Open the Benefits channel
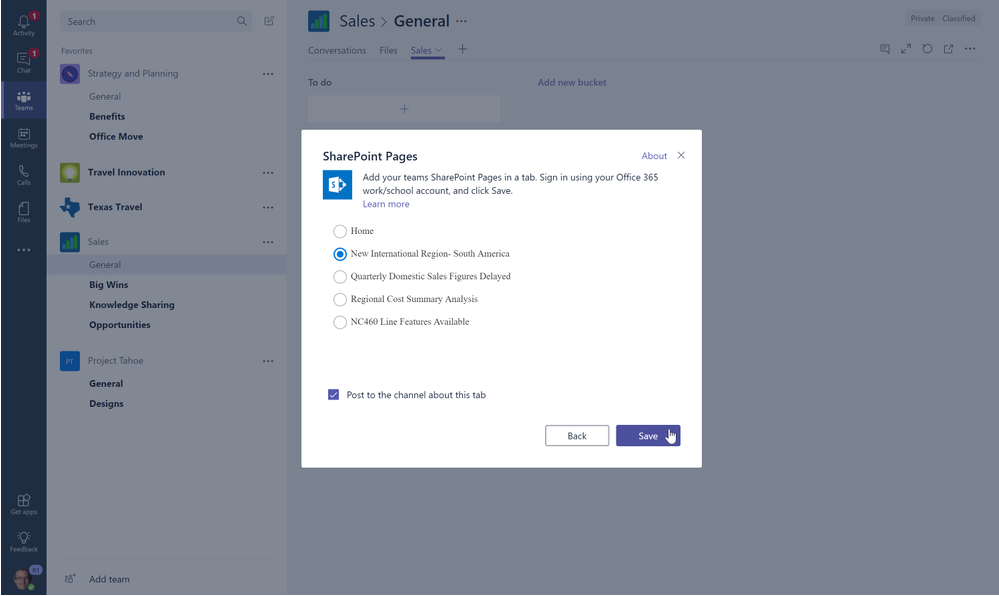This screenshot has height=596, width=999. (107, 117)
